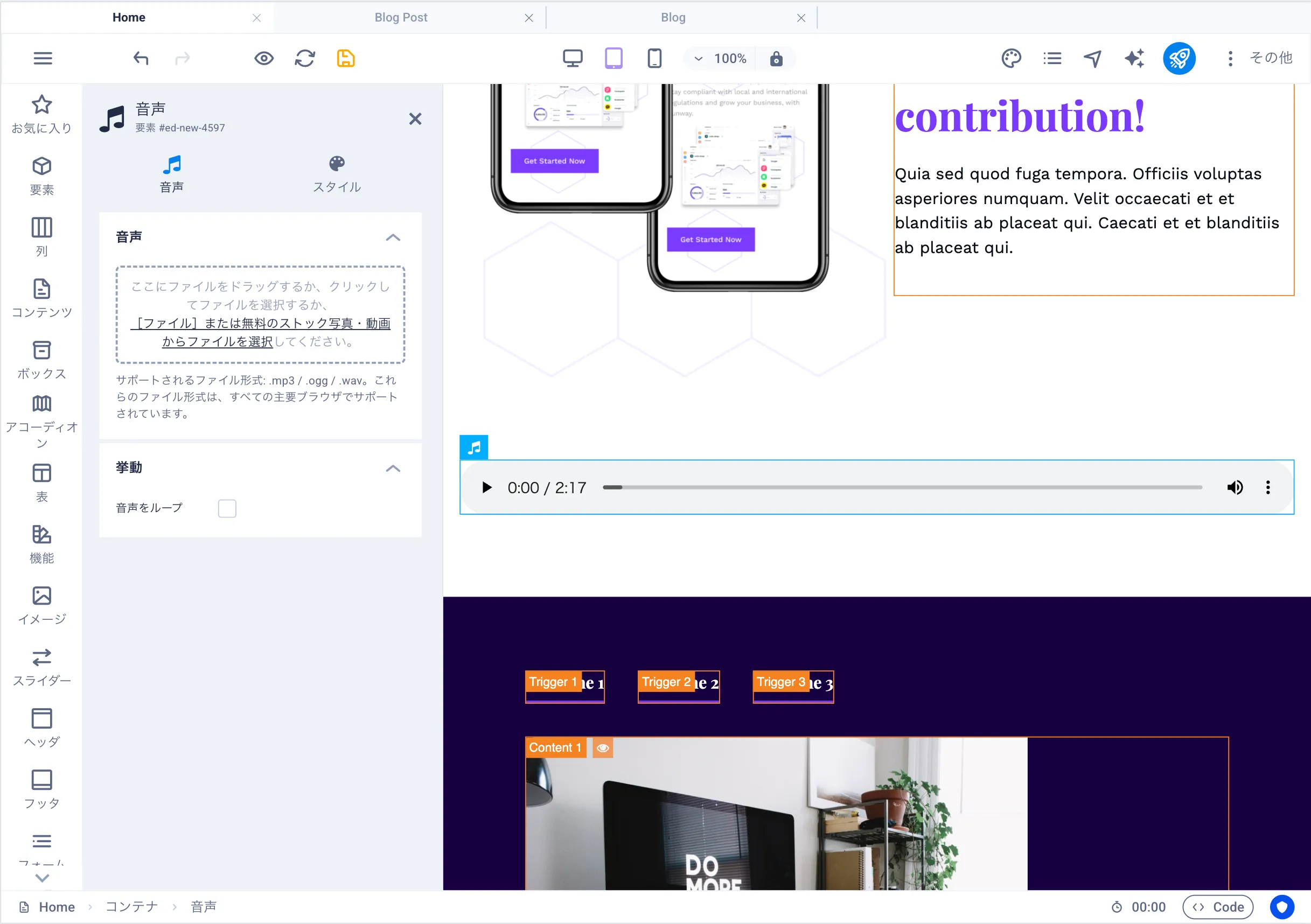Click the stock photo file selection link
Viewport: 1311px width, 924px height.
tap(260, 332)
